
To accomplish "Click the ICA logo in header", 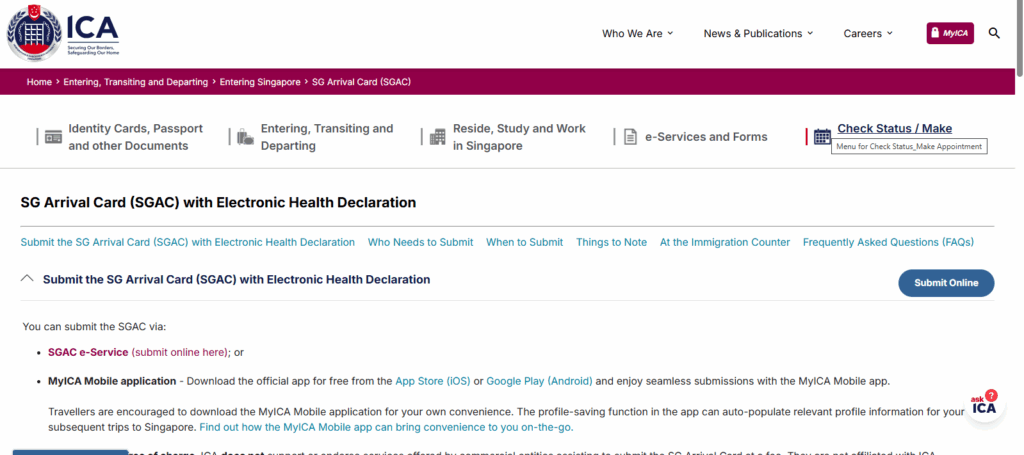I will coord(62,34).
